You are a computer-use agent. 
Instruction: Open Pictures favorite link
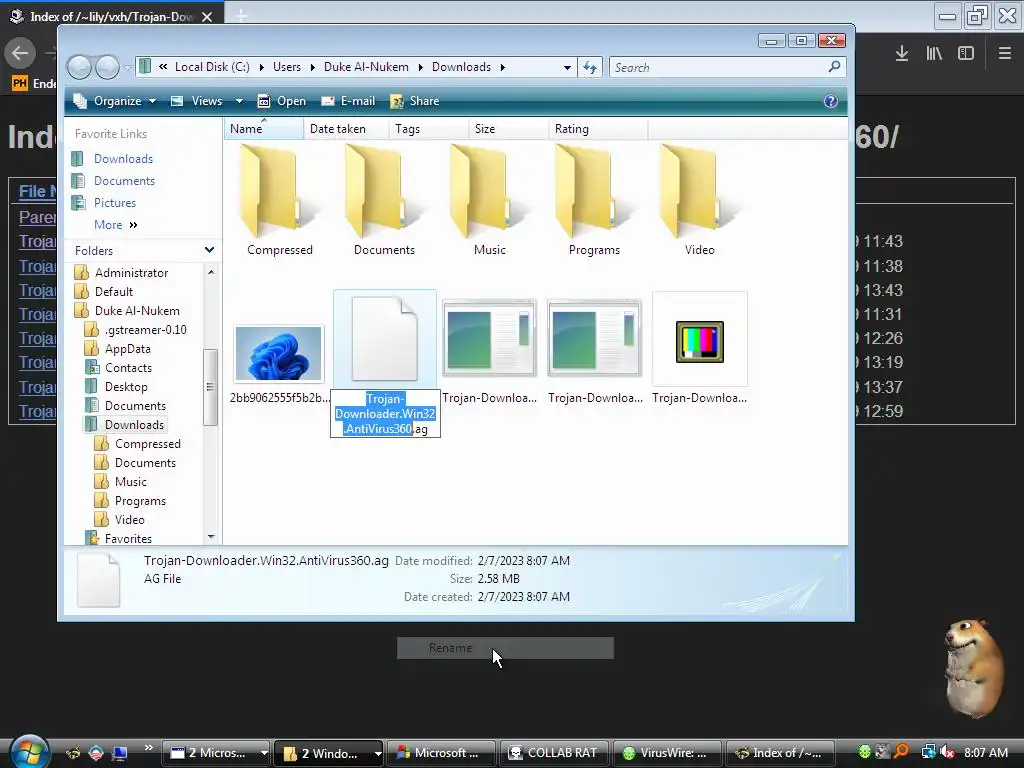[x=114, y=203]
